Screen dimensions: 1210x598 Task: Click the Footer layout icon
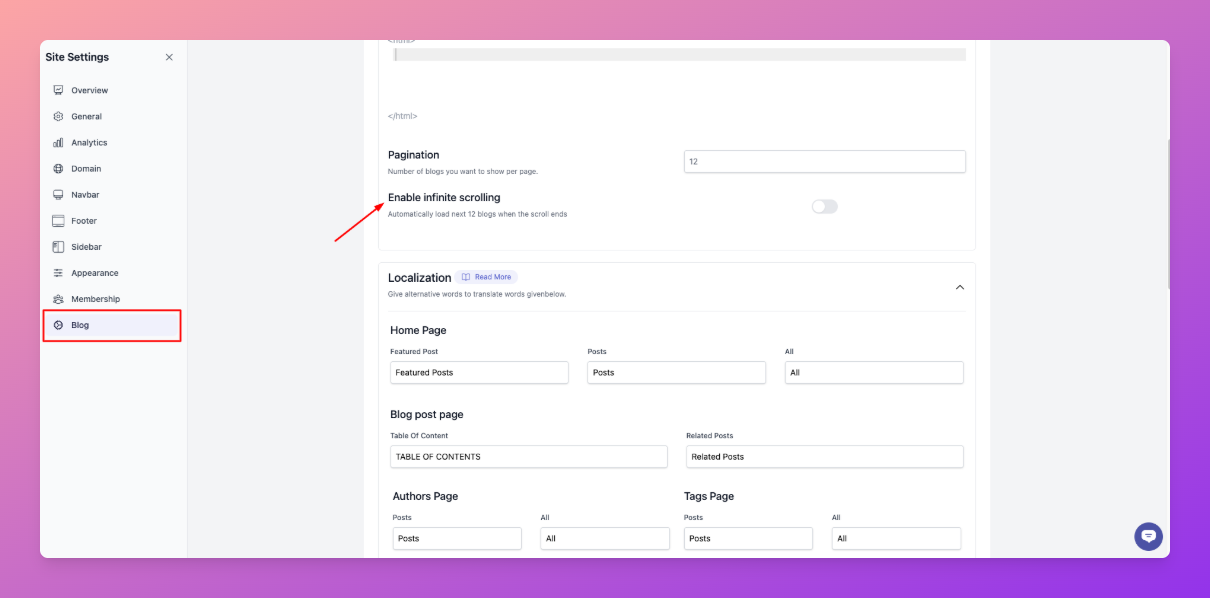[x=59, y=221]
